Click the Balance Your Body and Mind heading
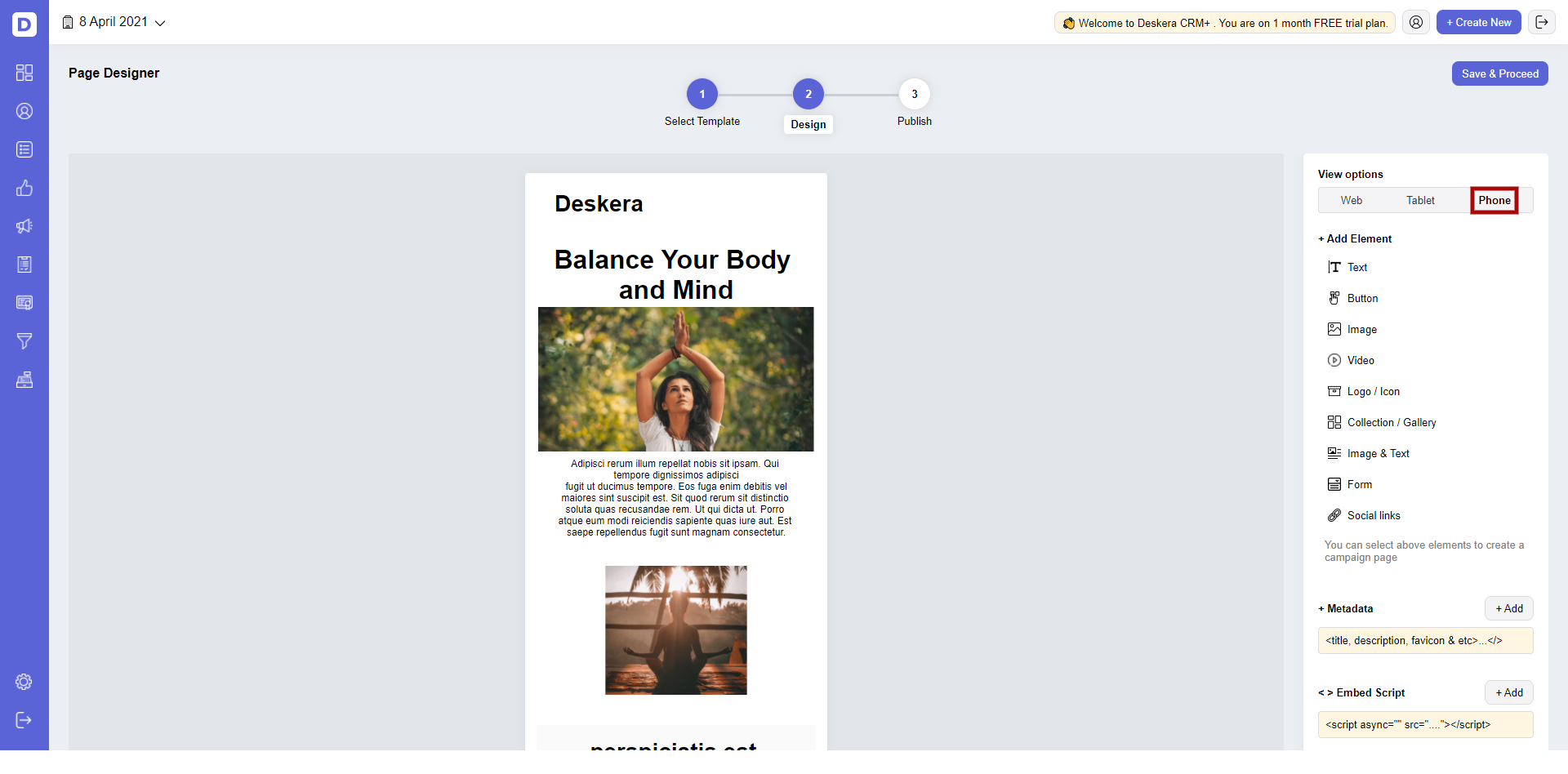Image resolution: width=1568 pixels, height=774 pixels. click(x=672, y=274)
